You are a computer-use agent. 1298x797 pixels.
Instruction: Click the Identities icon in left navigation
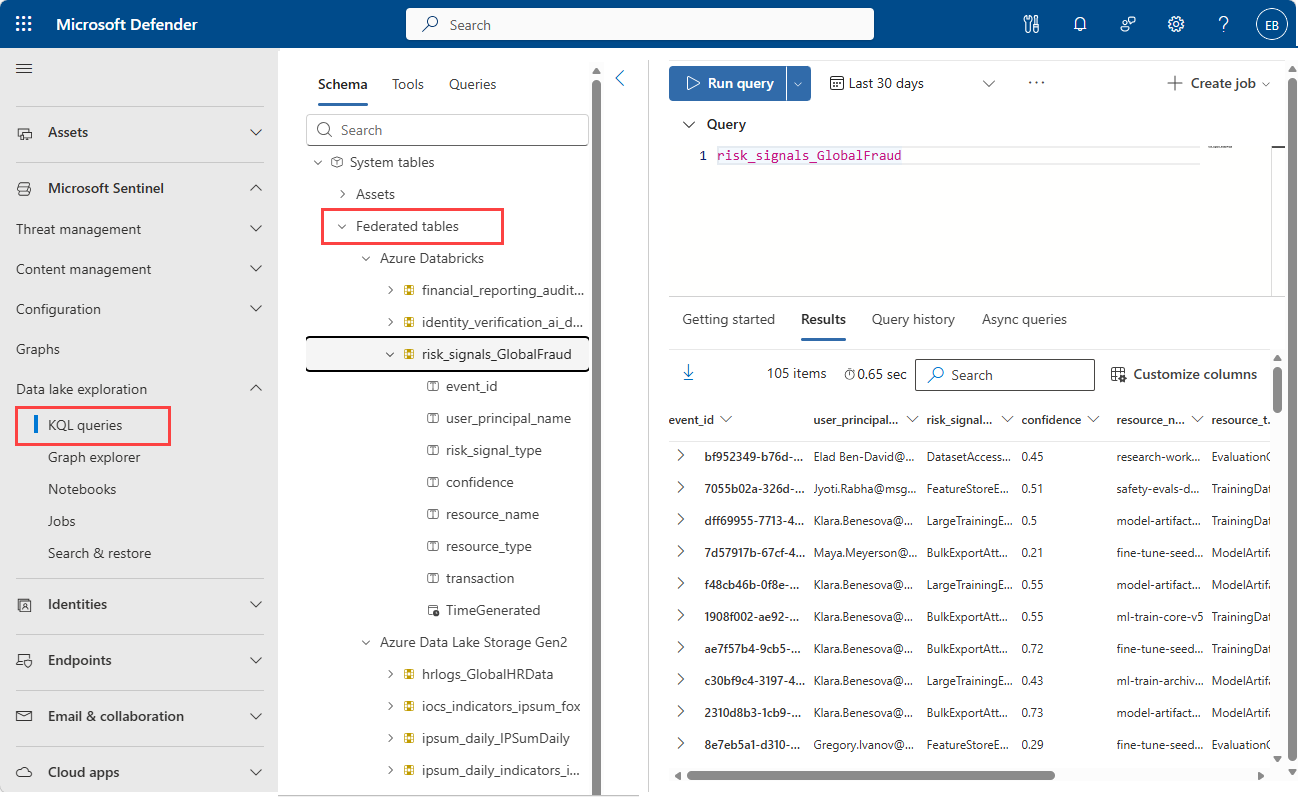click(x=25, y=605)
